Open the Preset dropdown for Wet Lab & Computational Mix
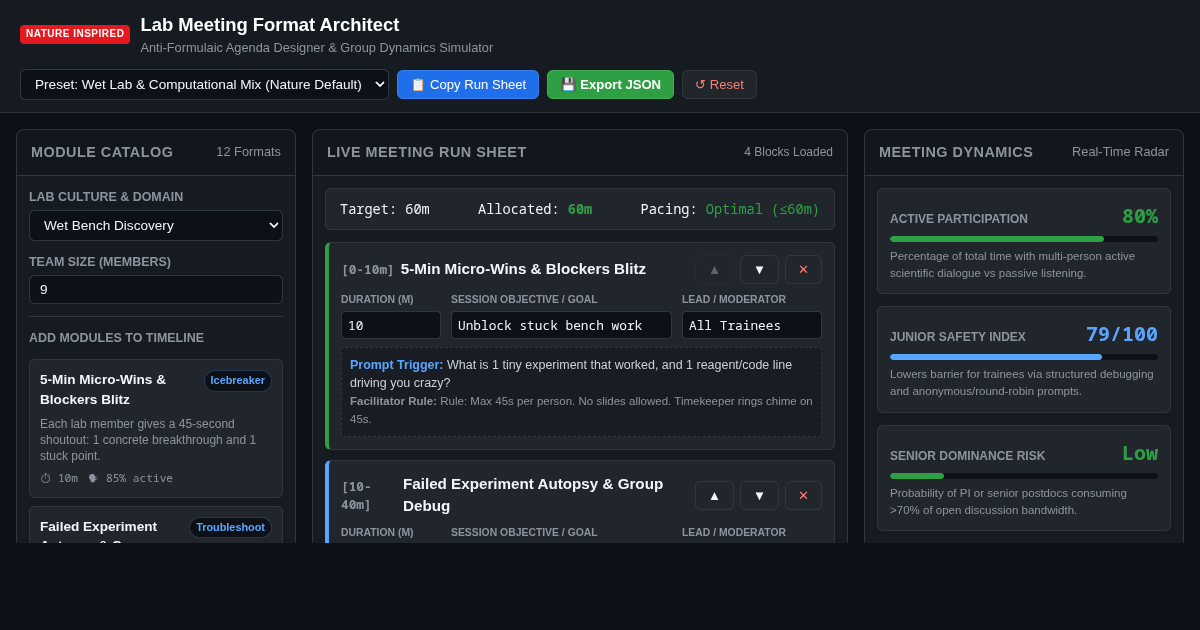Screen dimensions: 1200x630 (x=204, y=84)
